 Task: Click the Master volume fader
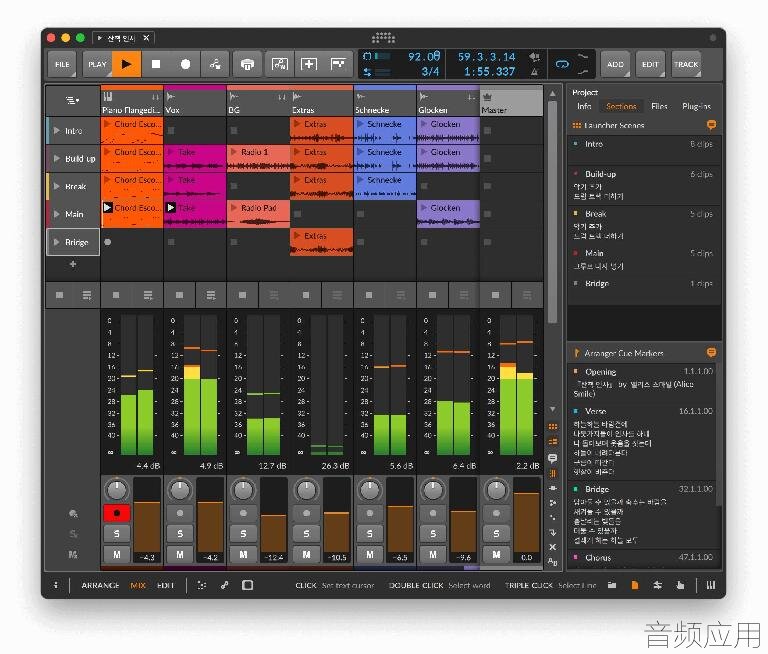click(x=527, y=521)
